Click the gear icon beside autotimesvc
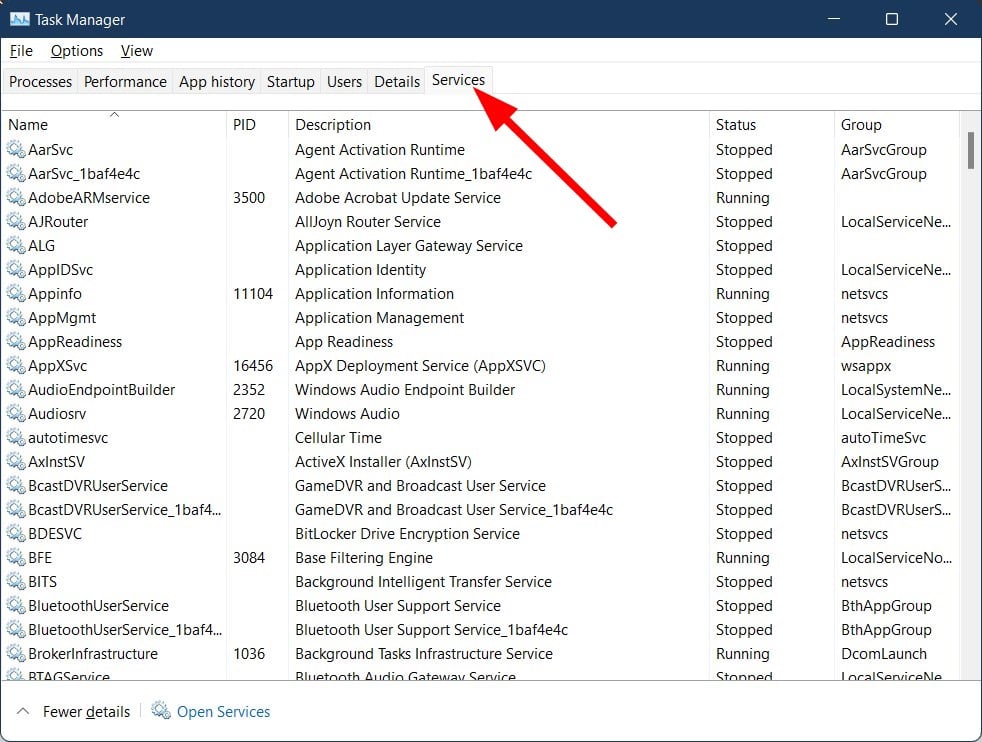This screenshot has width=982, height=742. (x=16, y=437)
